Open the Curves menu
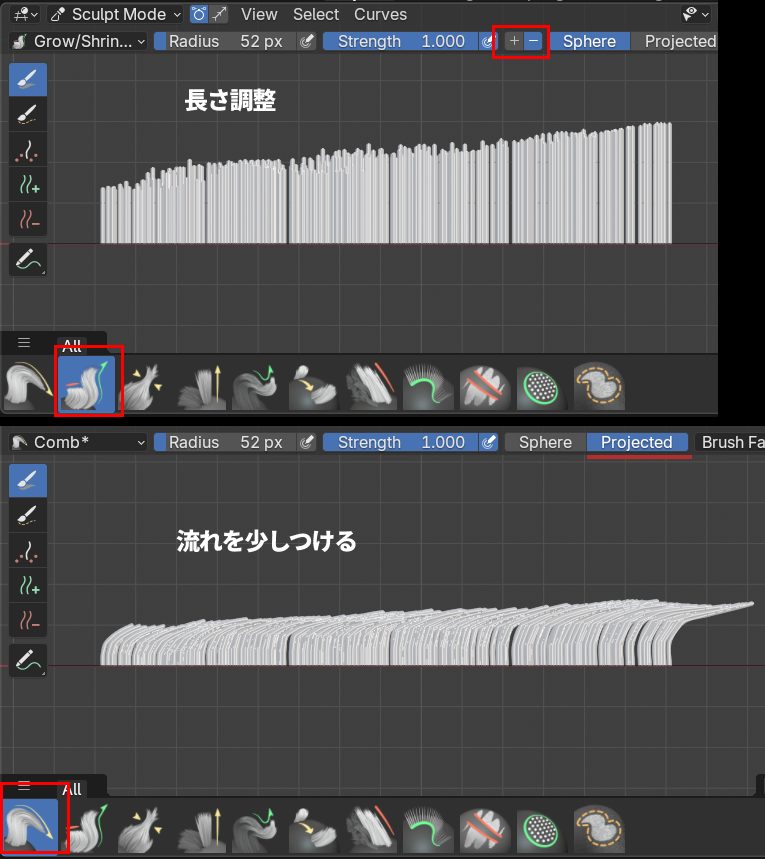This screenshot has width=765, height=859. [x=380, y=14]
